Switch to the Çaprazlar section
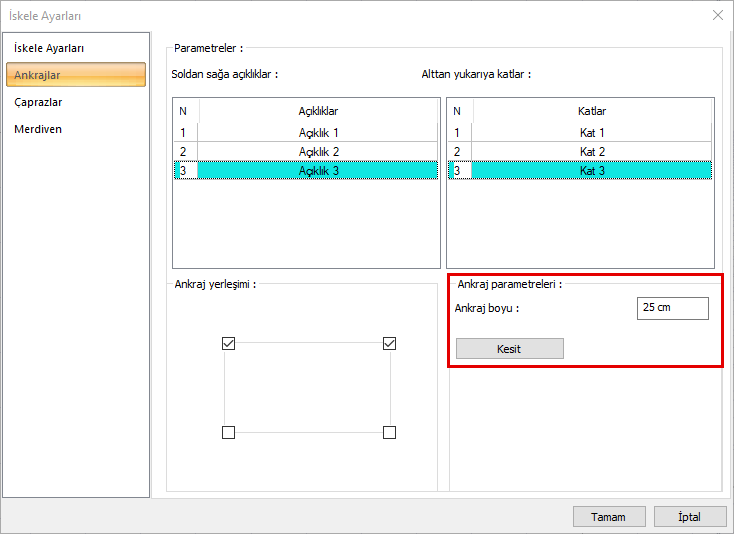Screen dimensions: 734x534 point(39,102)
